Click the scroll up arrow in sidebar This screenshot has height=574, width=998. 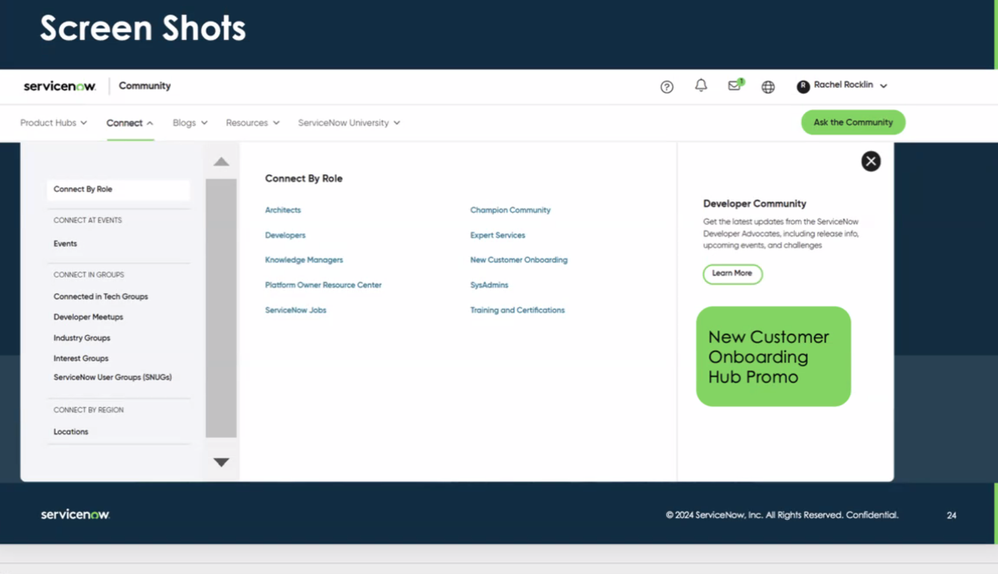pyautogui.click(x=221, y=162)
